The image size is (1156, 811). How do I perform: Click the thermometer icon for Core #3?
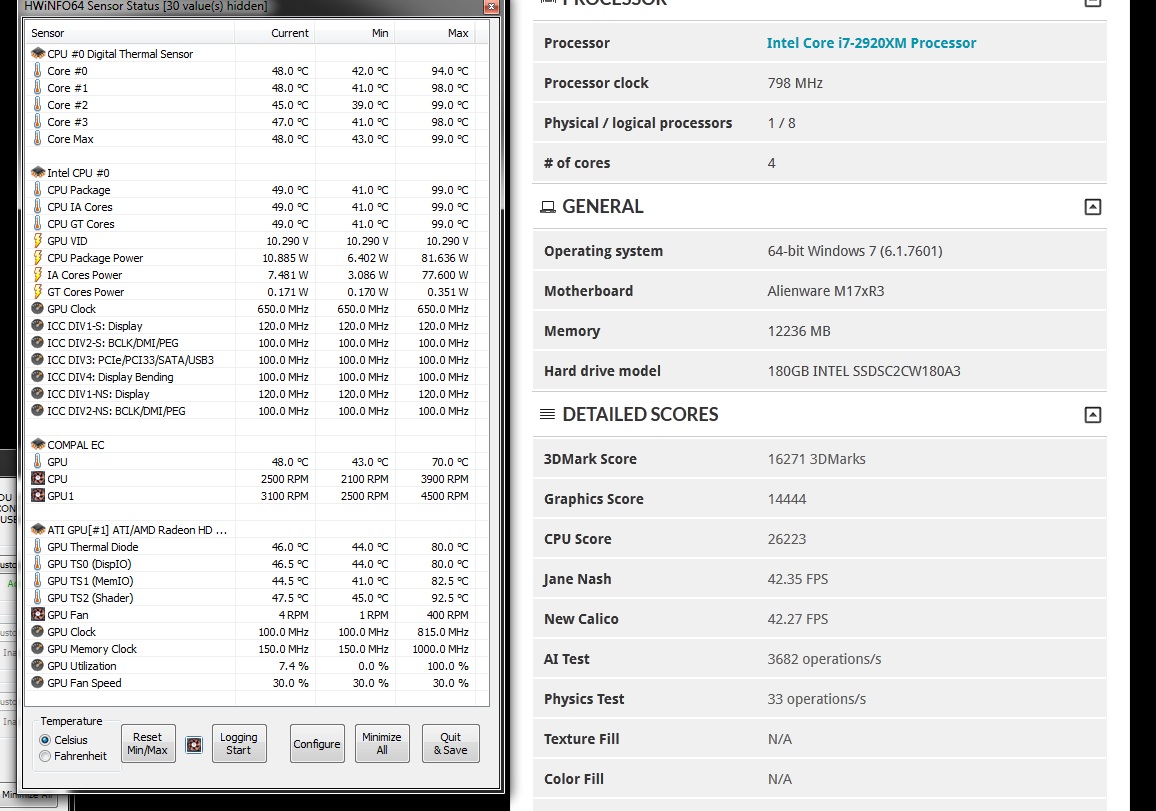pyautogui.click(x=38, y=121)
